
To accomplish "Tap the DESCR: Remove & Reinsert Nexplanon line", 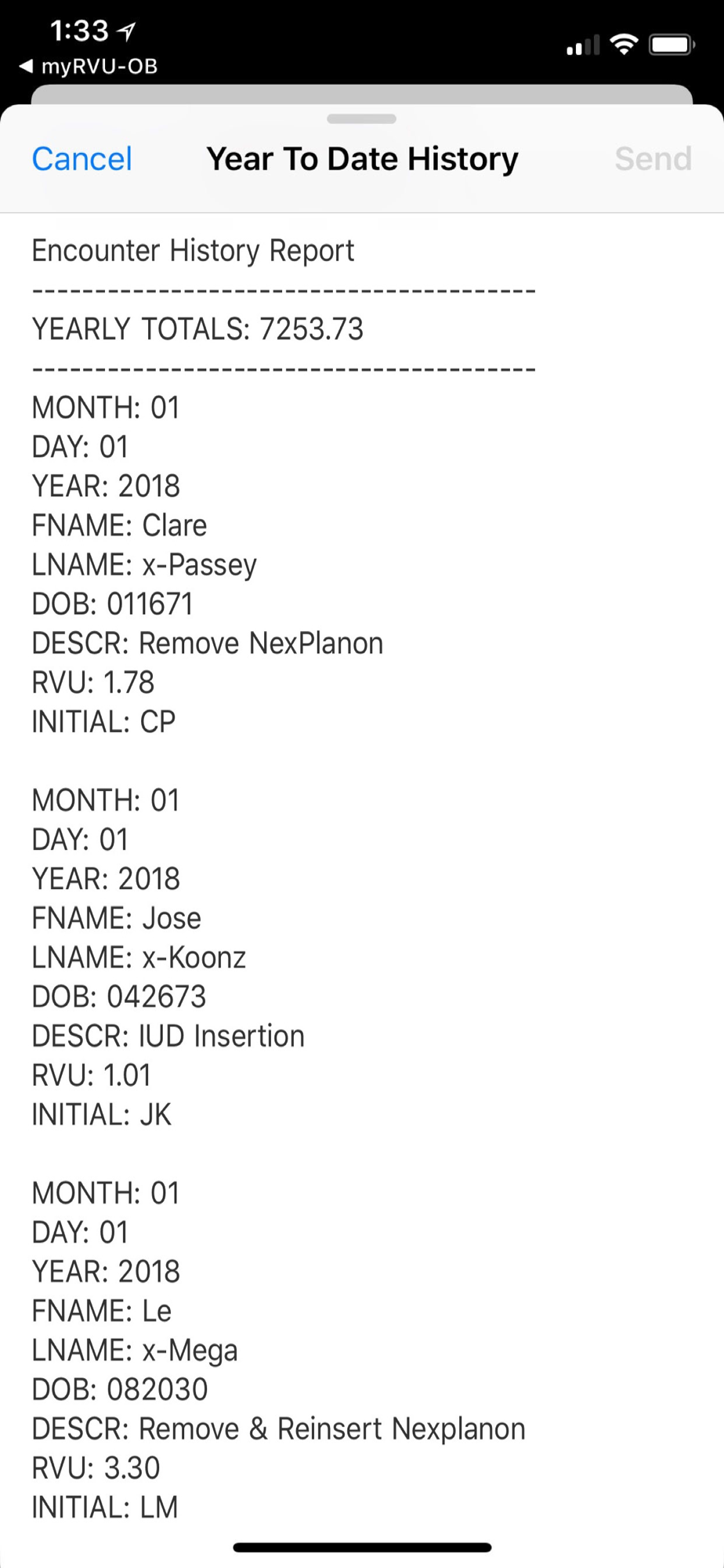I will click(278, 1428).
